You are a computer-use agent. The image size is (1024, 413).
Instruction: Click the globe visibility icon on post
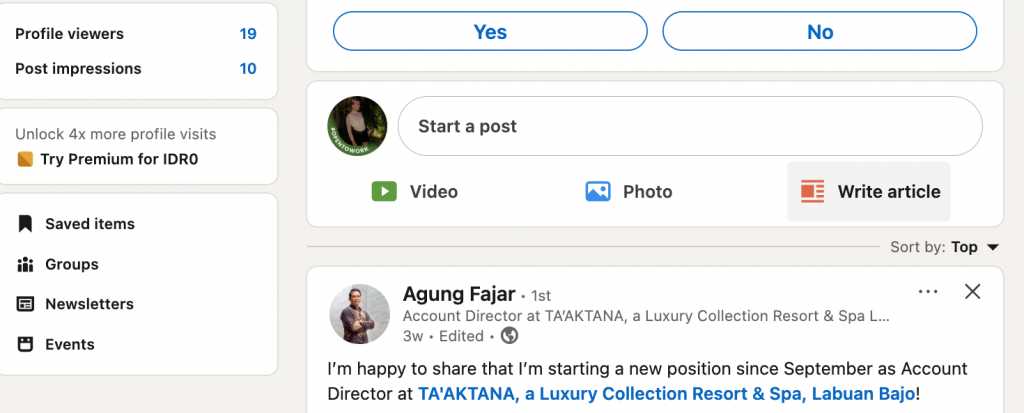point(509,336)
